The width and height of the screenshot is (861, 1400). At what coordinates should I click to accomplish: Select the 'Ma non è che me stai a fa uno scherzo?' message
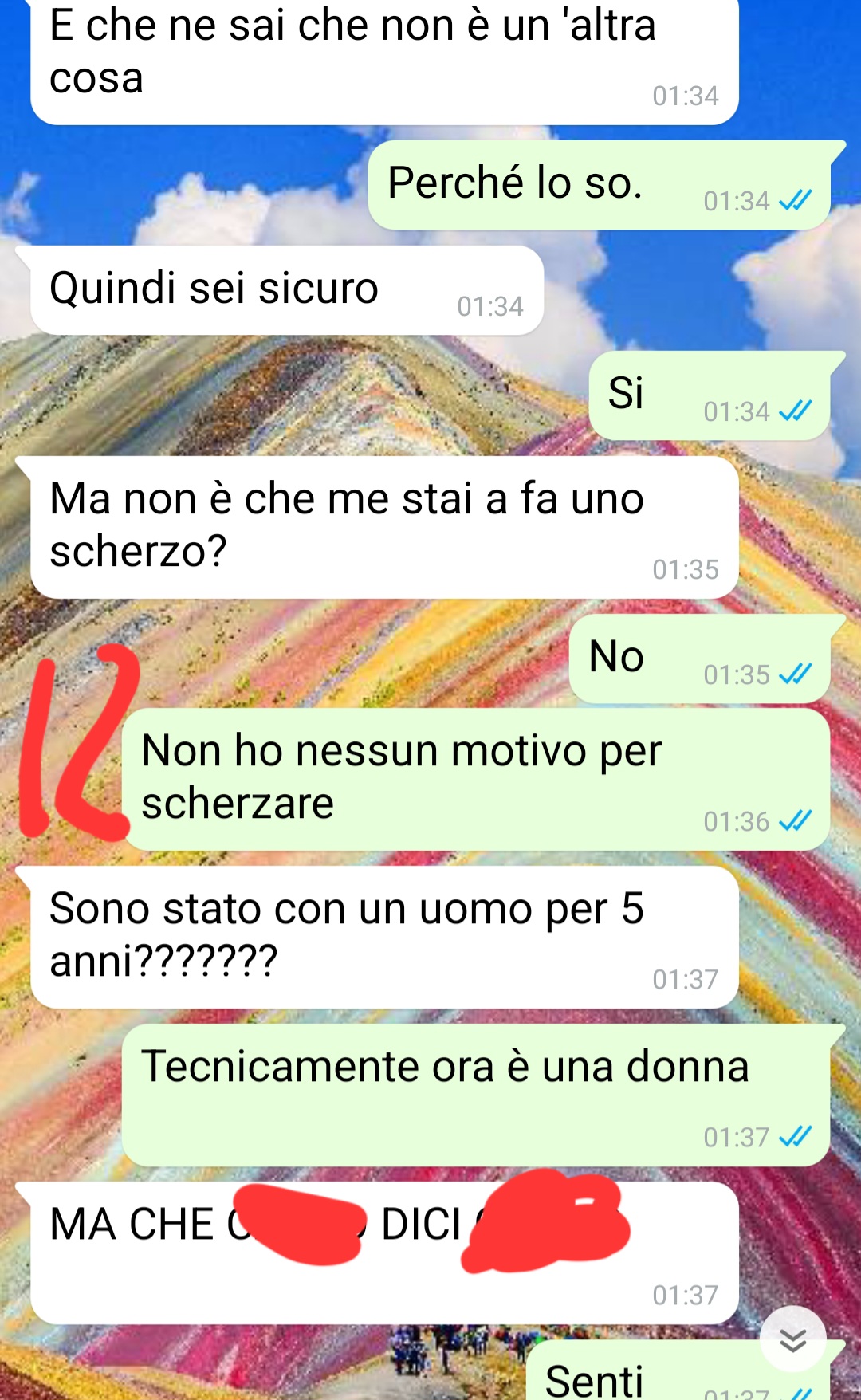[x=377, y=527]
